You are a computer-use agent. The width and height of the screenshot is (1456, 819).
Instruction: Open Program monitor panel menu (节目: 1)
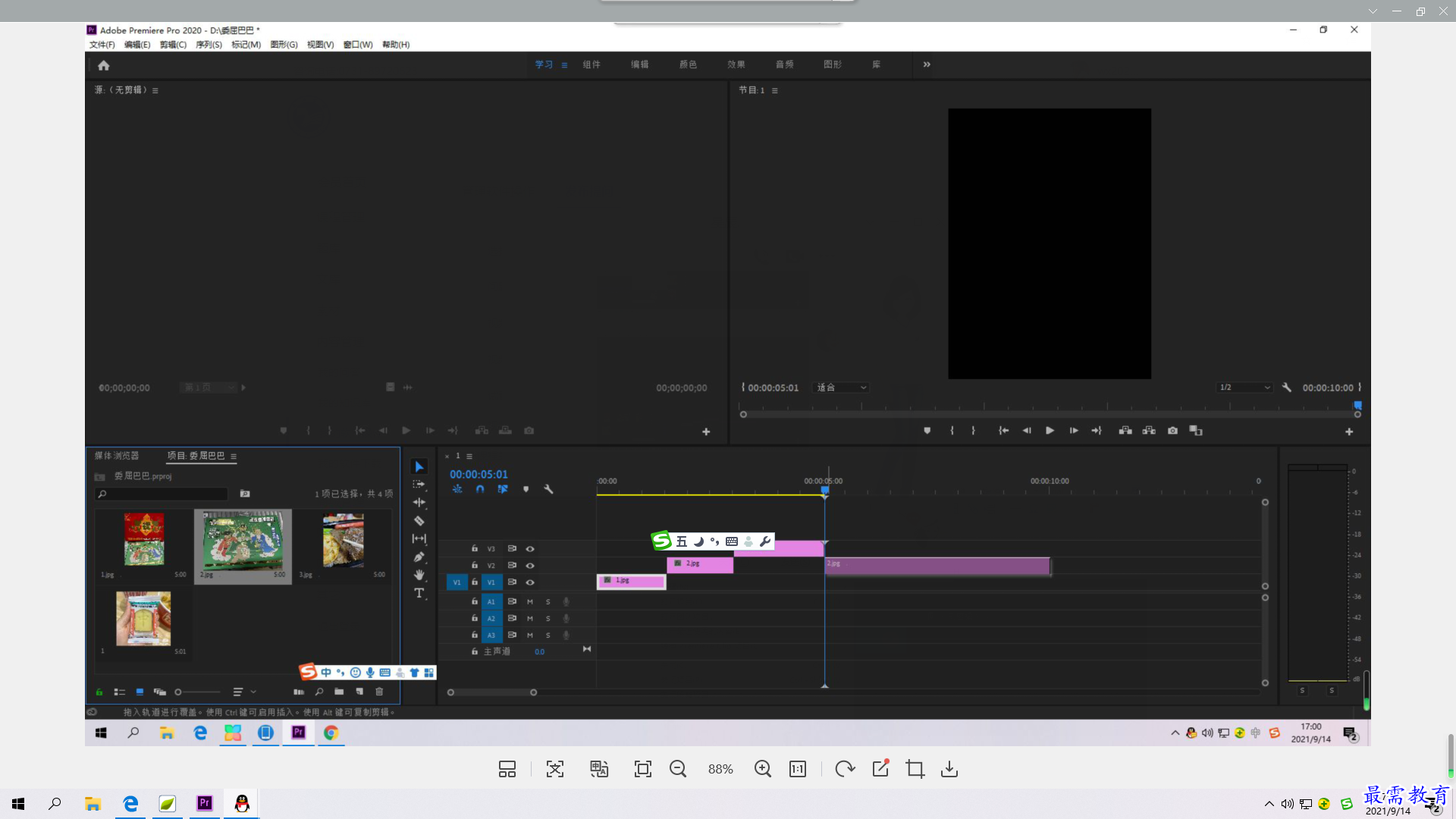click(775, 90)
